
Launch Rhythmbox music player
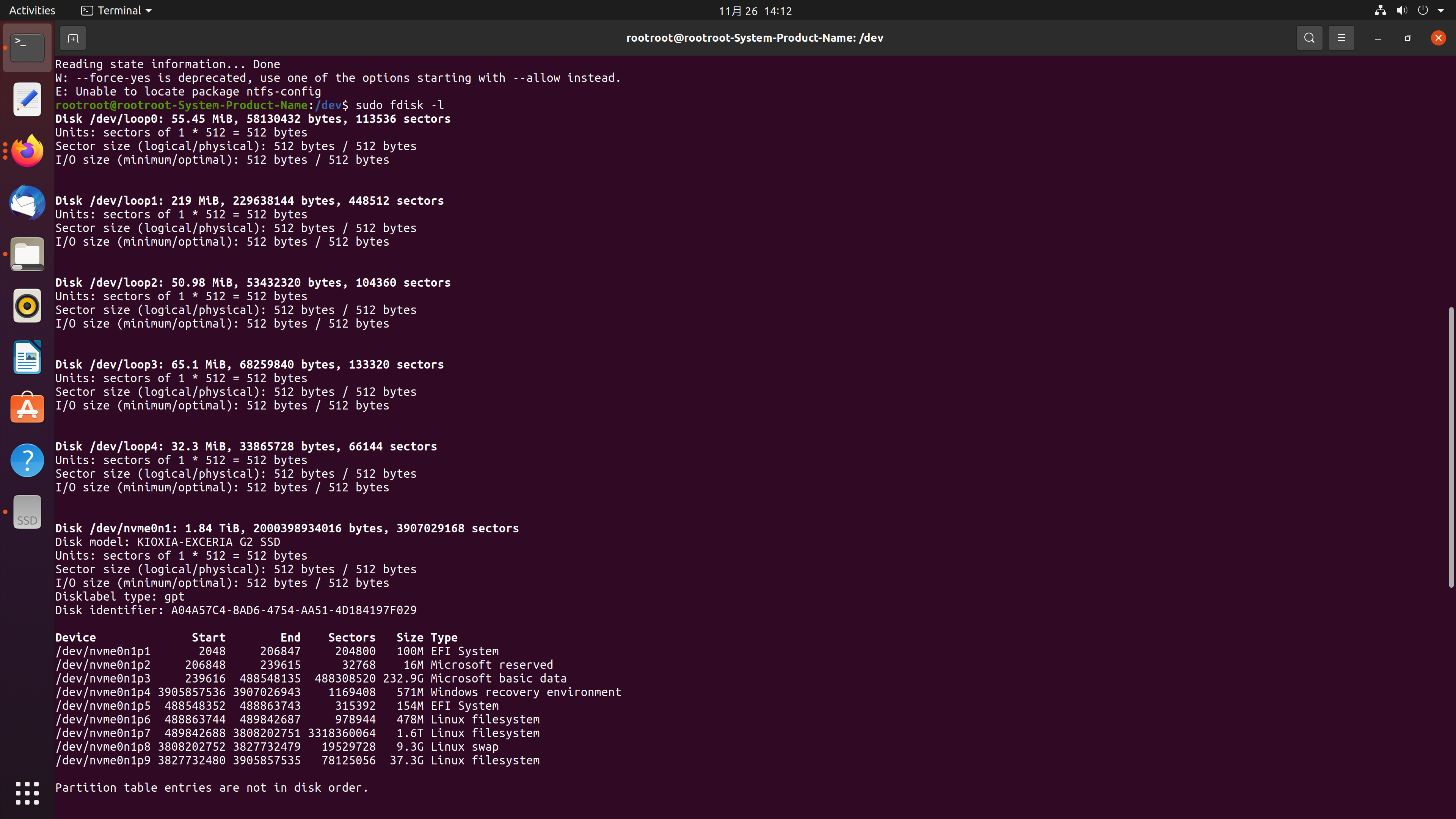[x=27, y=306]
